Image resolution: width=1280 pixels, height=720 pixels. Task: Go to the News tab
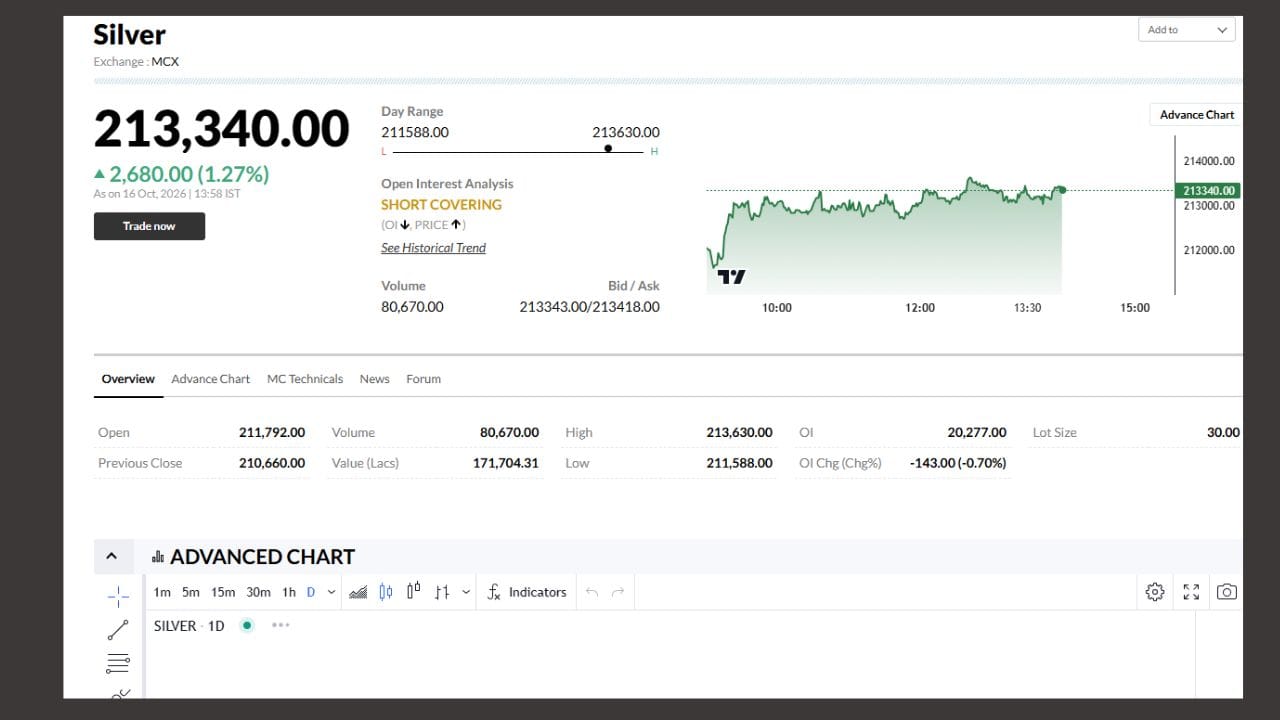coord(375,379)
